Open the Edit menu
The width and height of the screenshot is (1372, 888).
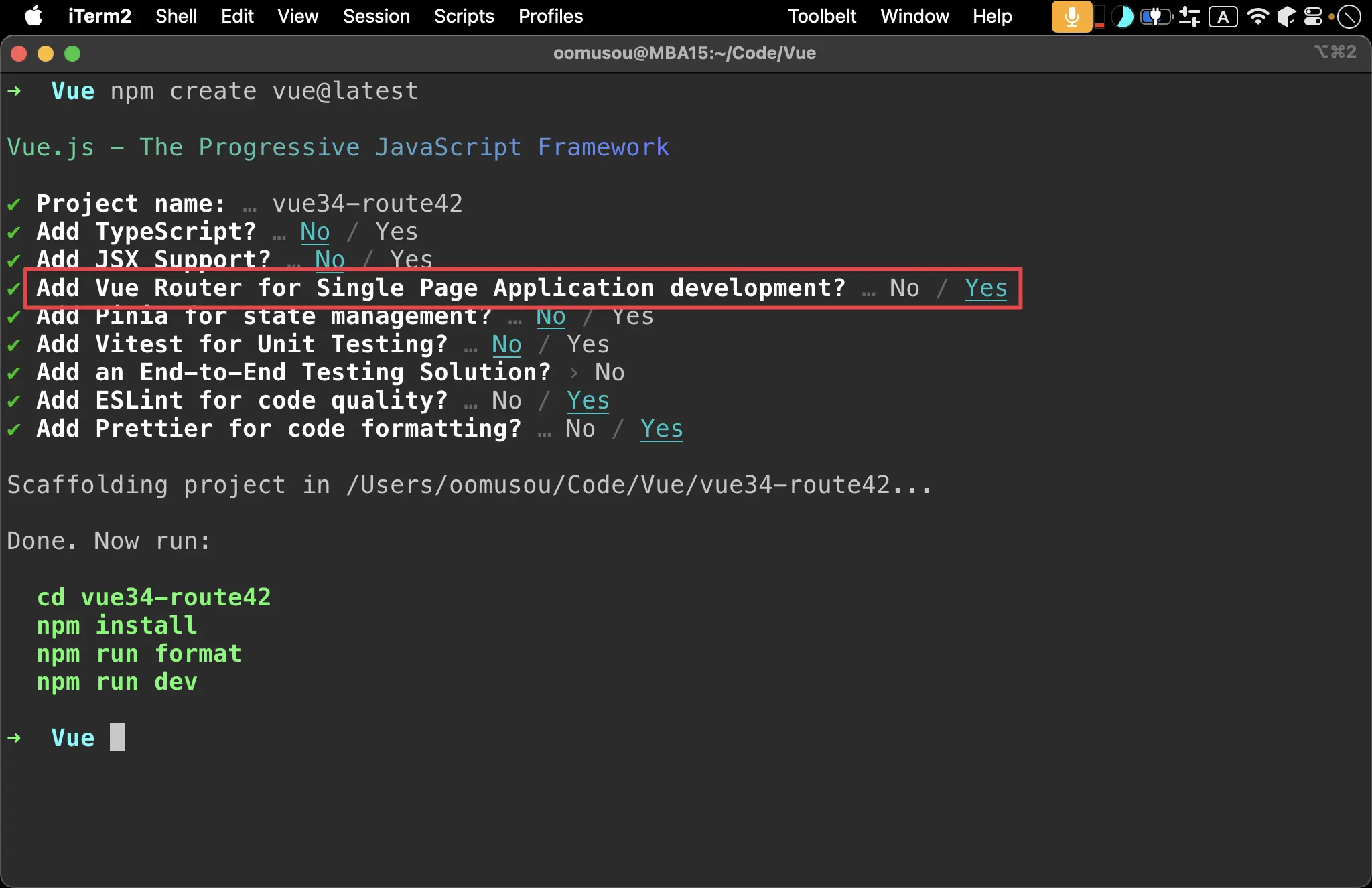237,16
